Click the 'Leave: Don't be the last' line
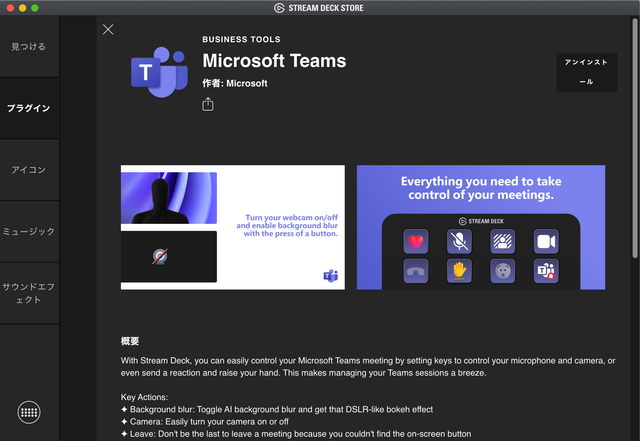This screenshot has height=441, width=640. click(x=296, y=434)
